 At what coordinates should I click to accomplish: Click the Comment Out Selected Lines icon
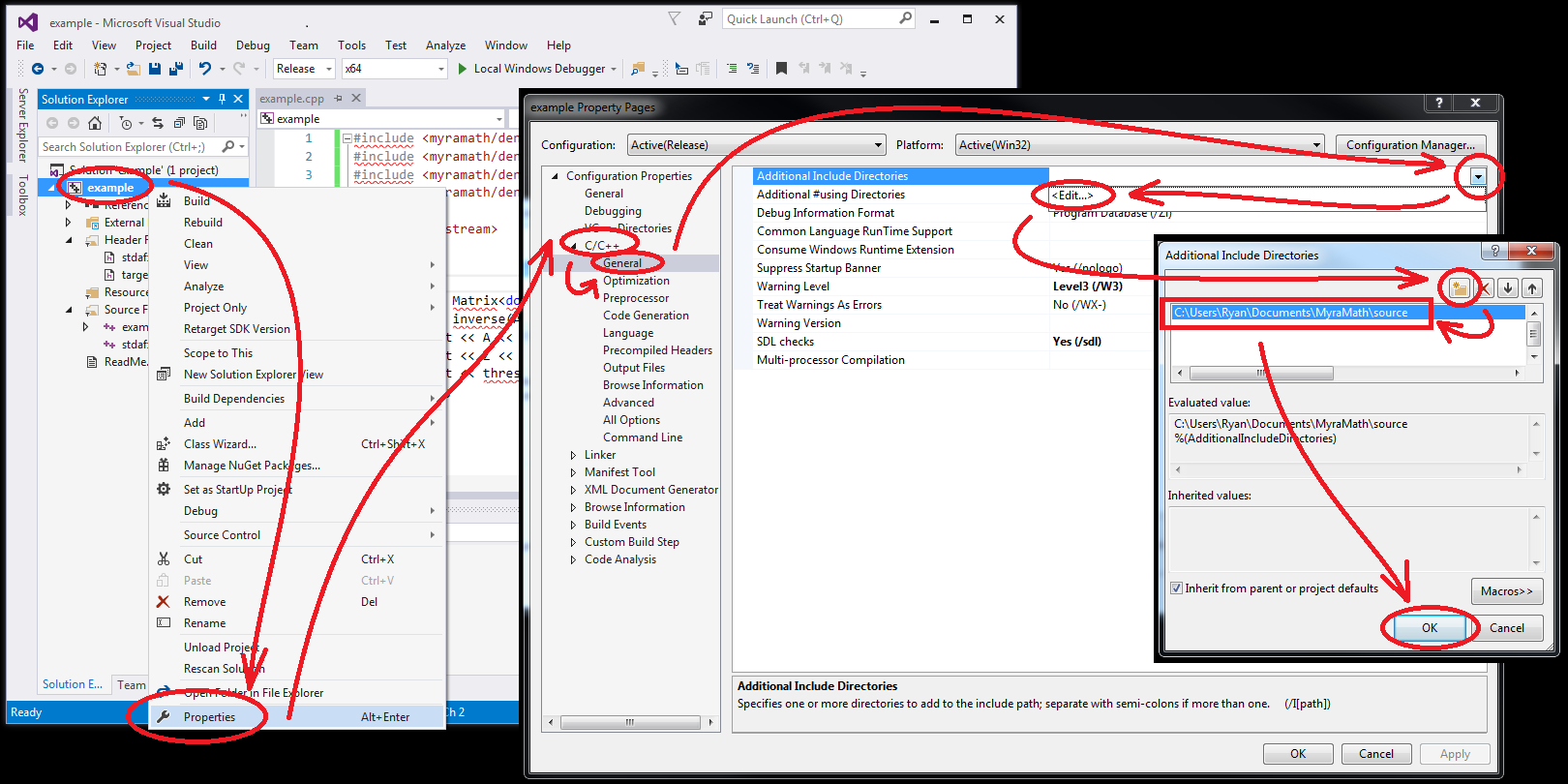(x=731, y=69)
